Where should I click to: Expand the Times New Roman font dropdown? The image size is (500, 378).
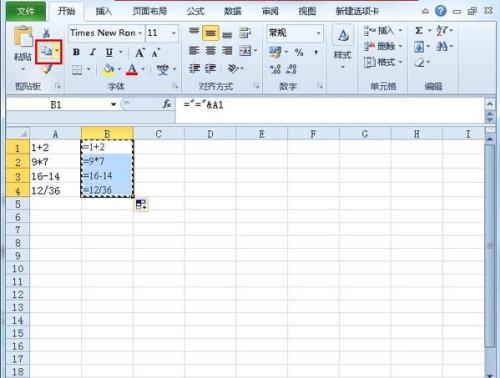[x=140, y=33]
